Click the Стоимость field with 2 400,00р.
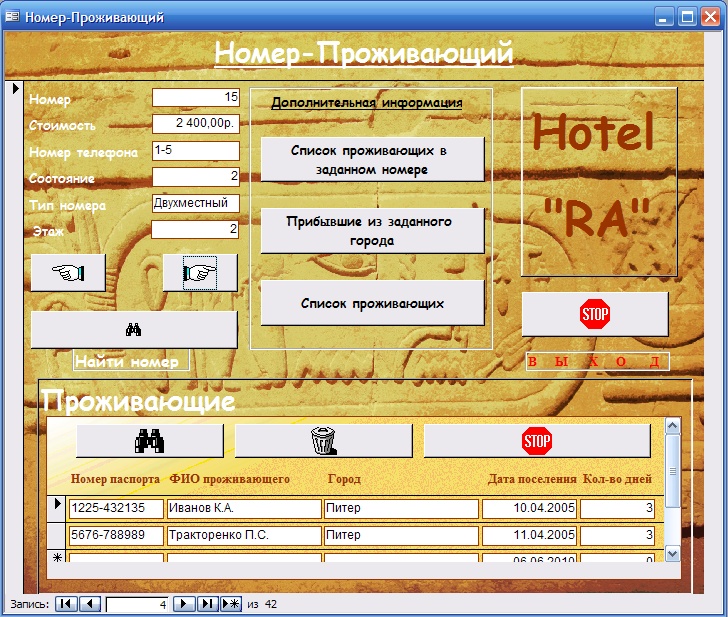The image size is (728, 617). (196, 123)
